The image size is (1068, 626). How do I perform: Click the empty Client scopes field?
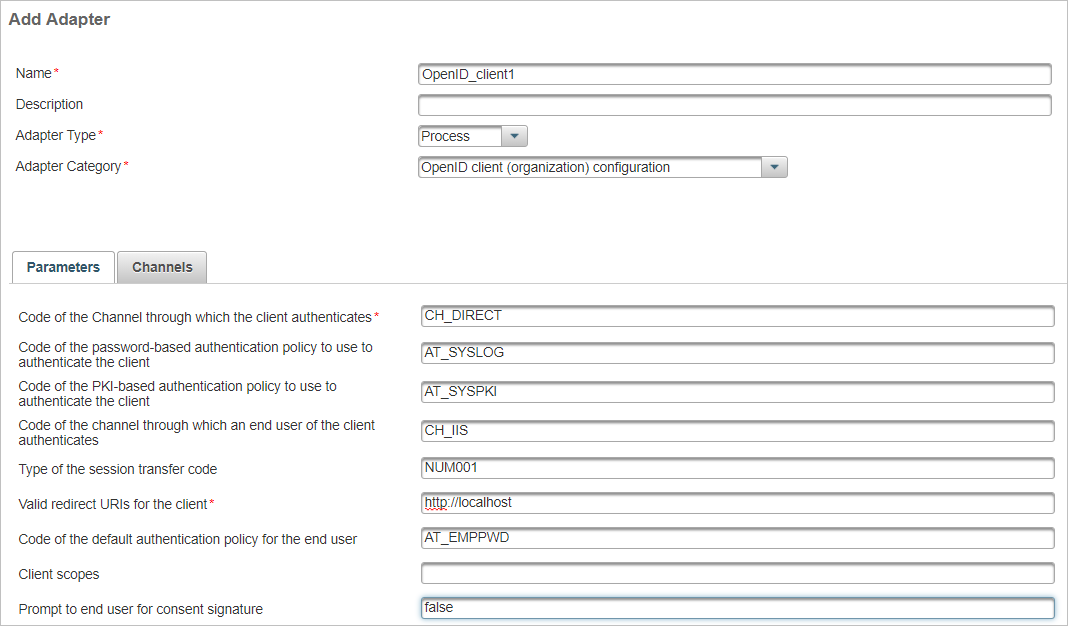[x=738, y=574]
